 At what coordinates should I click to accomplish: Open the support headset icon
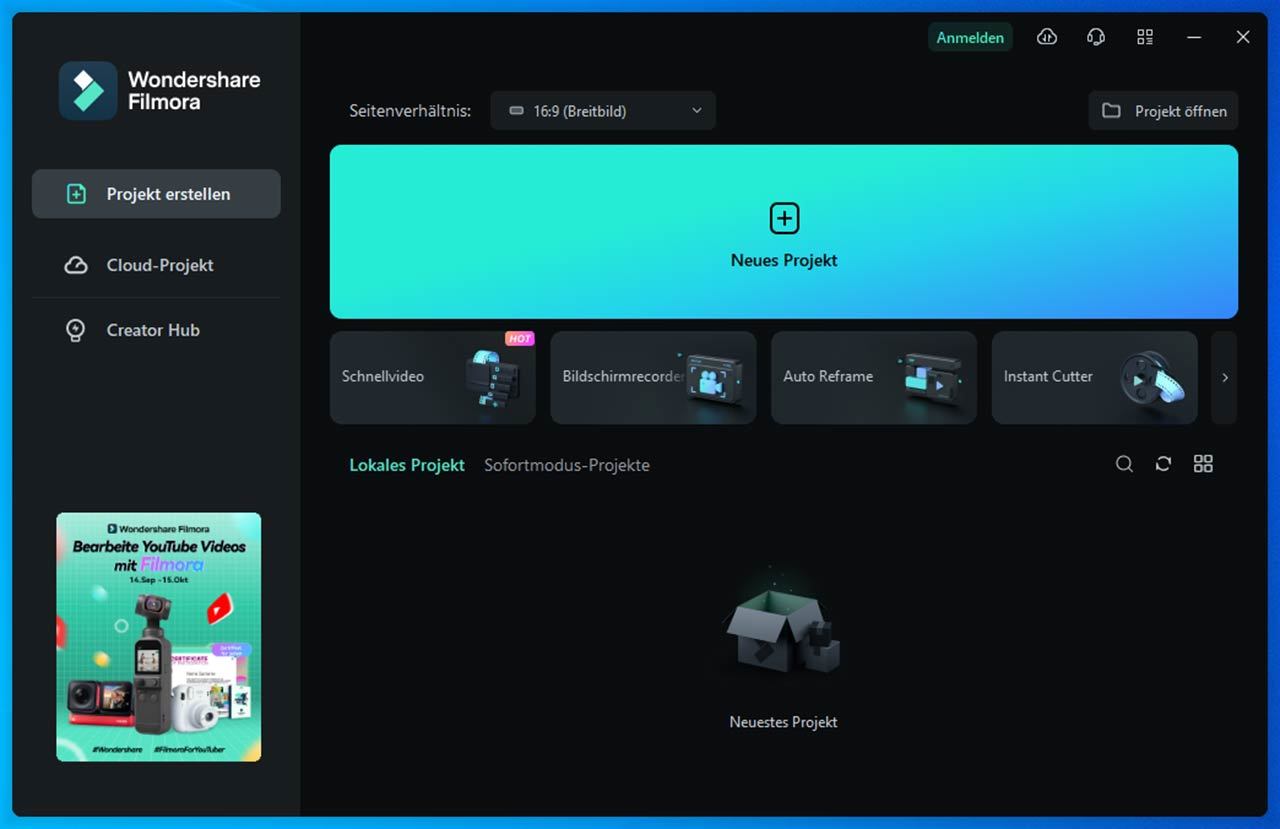pos(1096,37)
